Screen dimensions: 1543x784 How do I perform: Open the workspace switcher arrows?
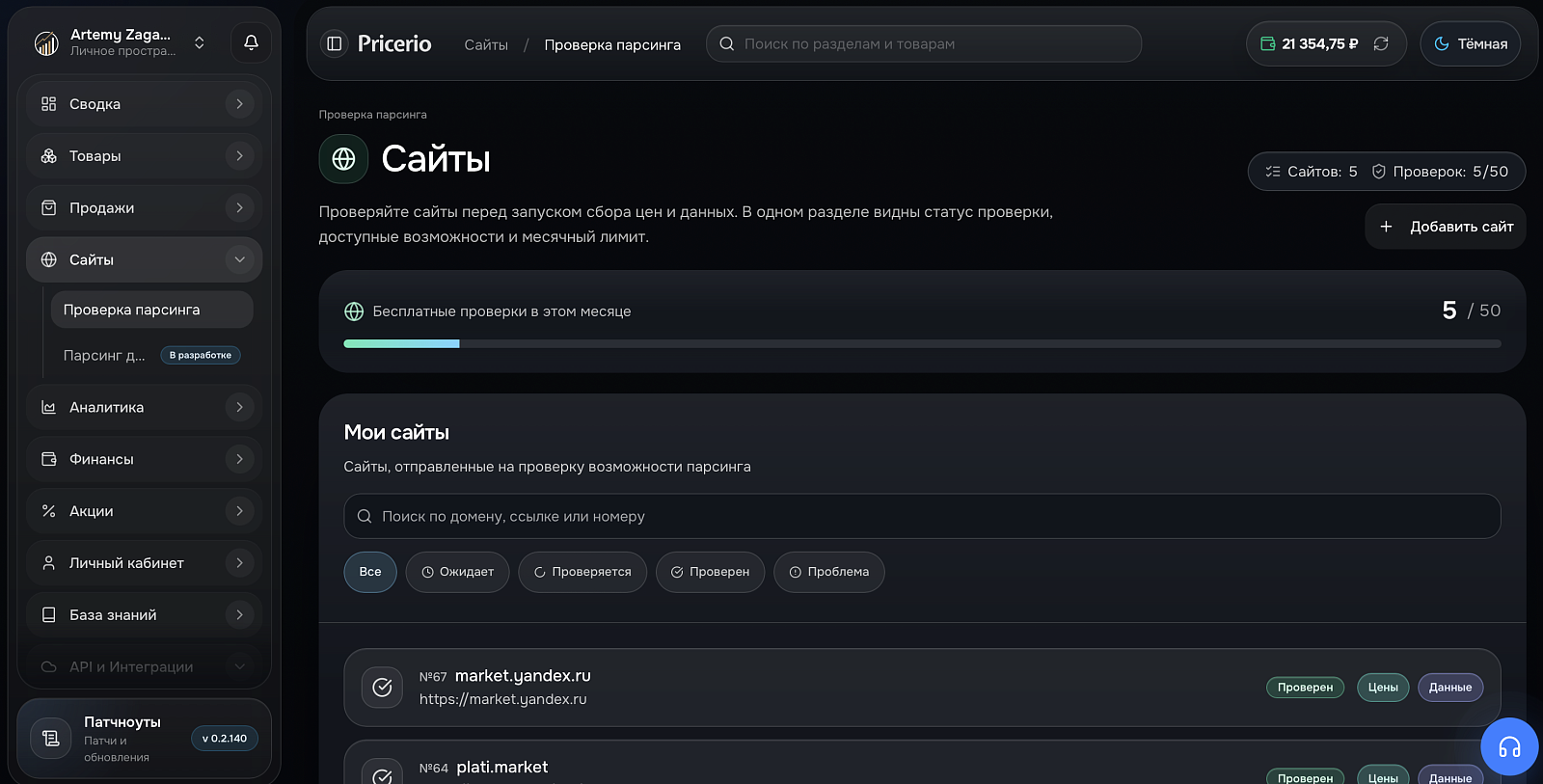coord(200,42)
